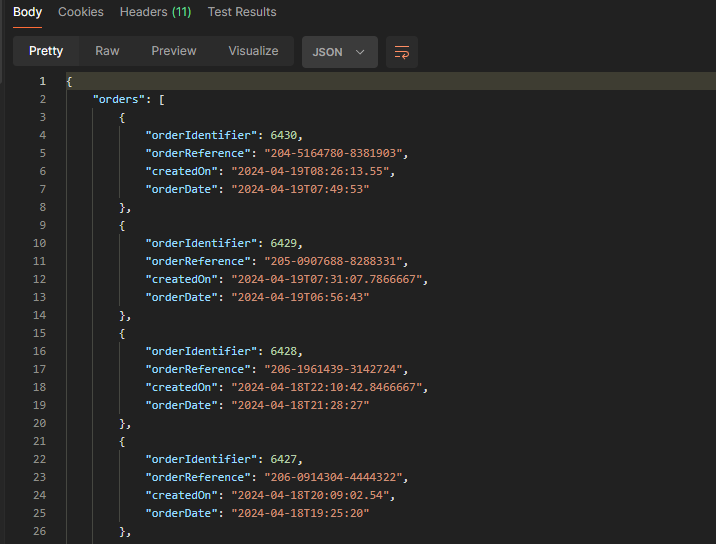716x544 pixels.
Task: View the Test Results tab
Action: tap(242, 12)
